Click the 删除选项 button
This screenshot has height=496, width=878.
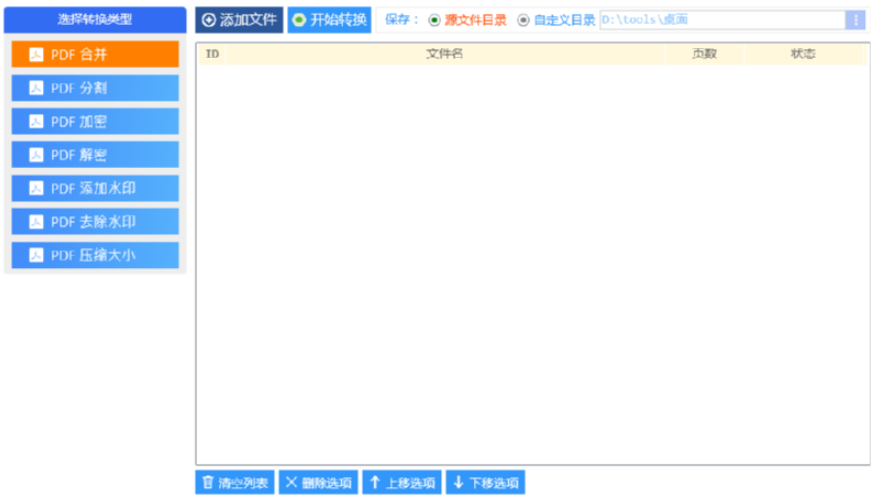(x=318, y=482)
